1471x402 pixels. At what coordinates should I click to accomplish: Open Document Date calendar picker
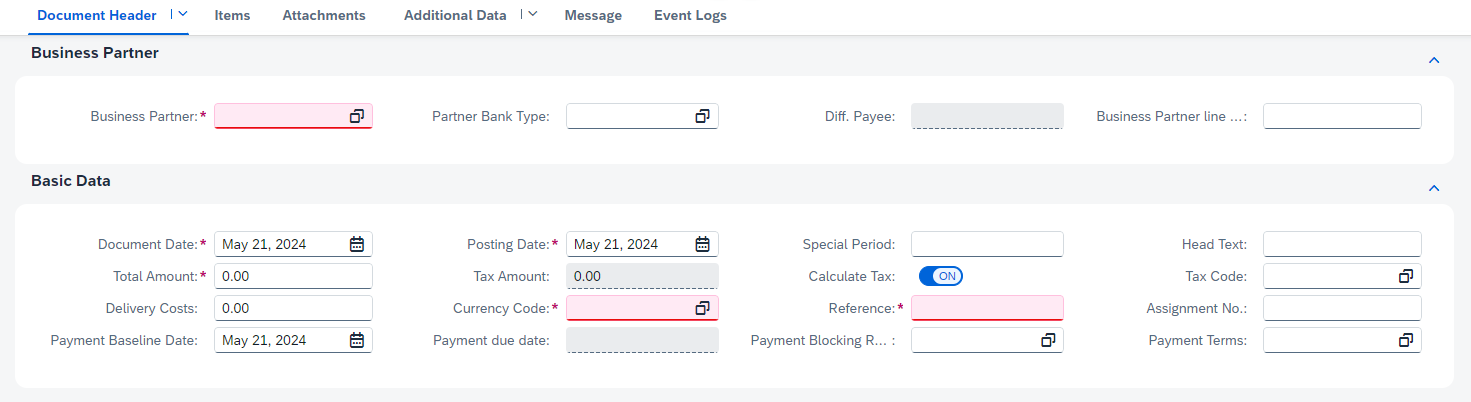click(357, 244)
